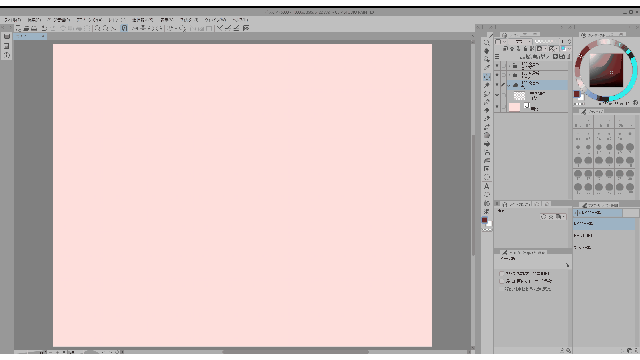Select the Eyedropper tool below the marquee tool
Screen dimensions: 640x360
coord(487,85)
